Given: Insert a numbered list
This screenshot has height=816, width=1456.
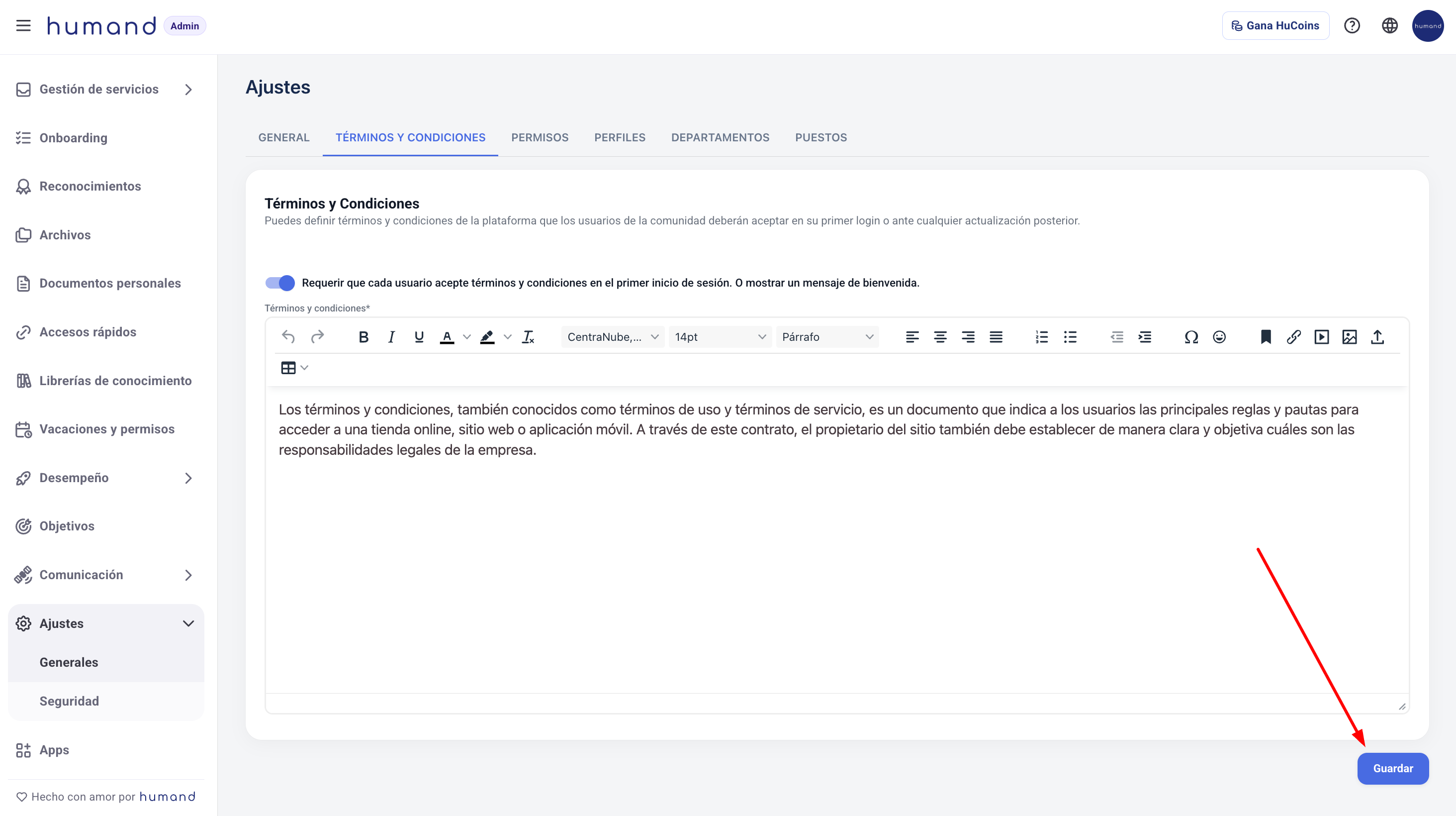Looking at the screenshot, I should [x=1042, y=337].
